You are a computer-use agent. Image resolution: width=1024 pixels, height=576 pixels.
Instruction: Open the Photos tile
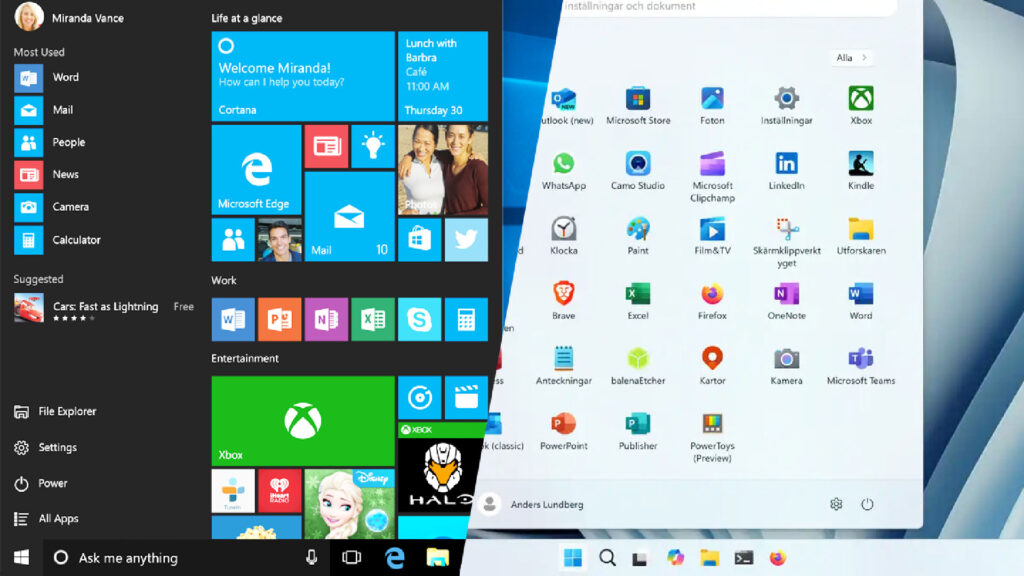point(443,170)
